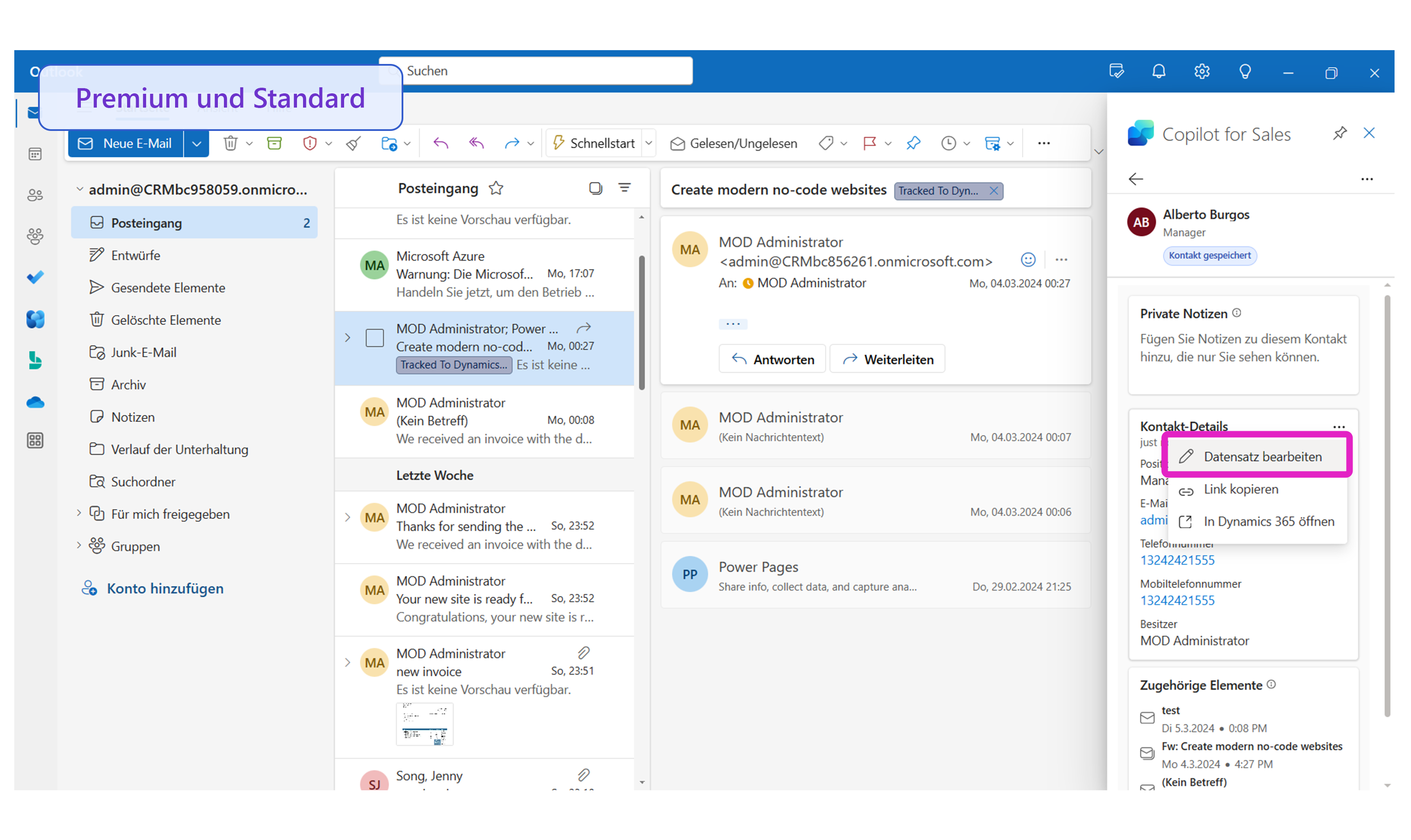
Task: Pin the Copilot for Sales pane
Action: tap(1340, 133)
